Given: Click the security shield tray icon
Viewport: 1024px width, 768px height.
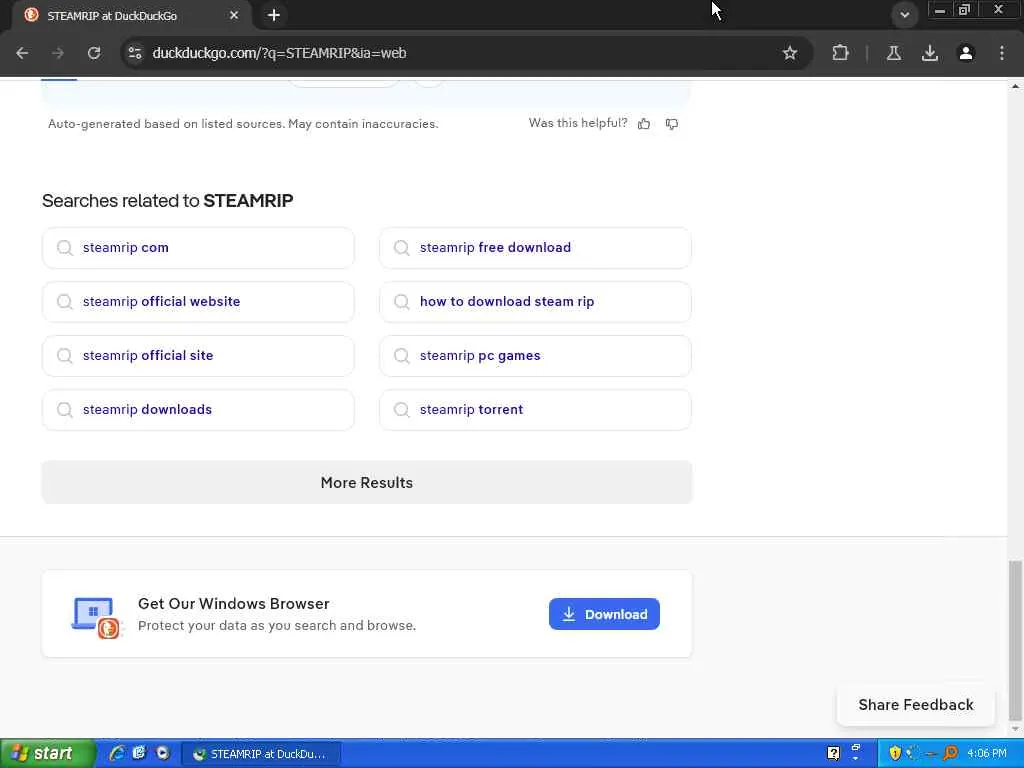Looking at the screenshot, I should (895, 754).
